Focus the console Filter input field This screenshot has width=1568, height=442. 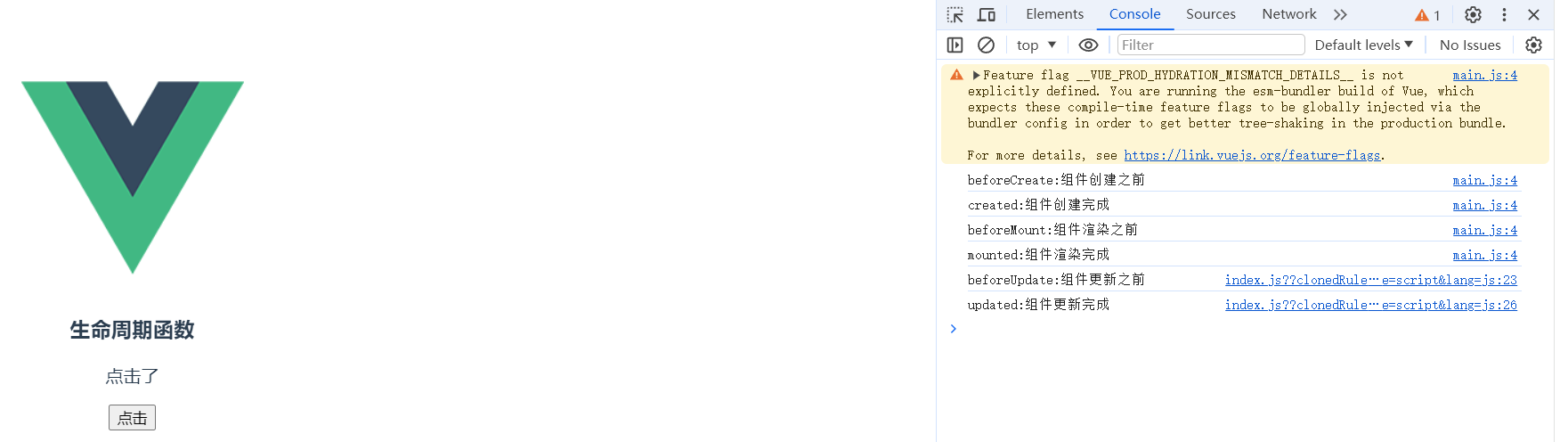(1211, 45)
